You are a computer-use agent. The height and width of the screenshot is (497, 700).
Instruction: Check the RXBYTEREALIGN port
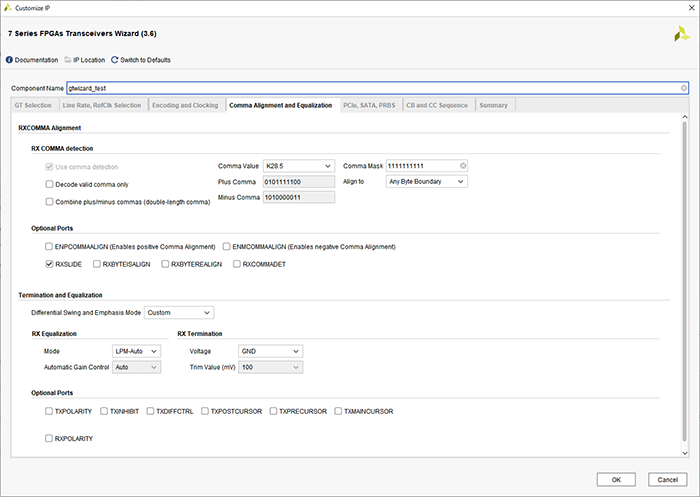pyautogui.click(x=165, y=264)
